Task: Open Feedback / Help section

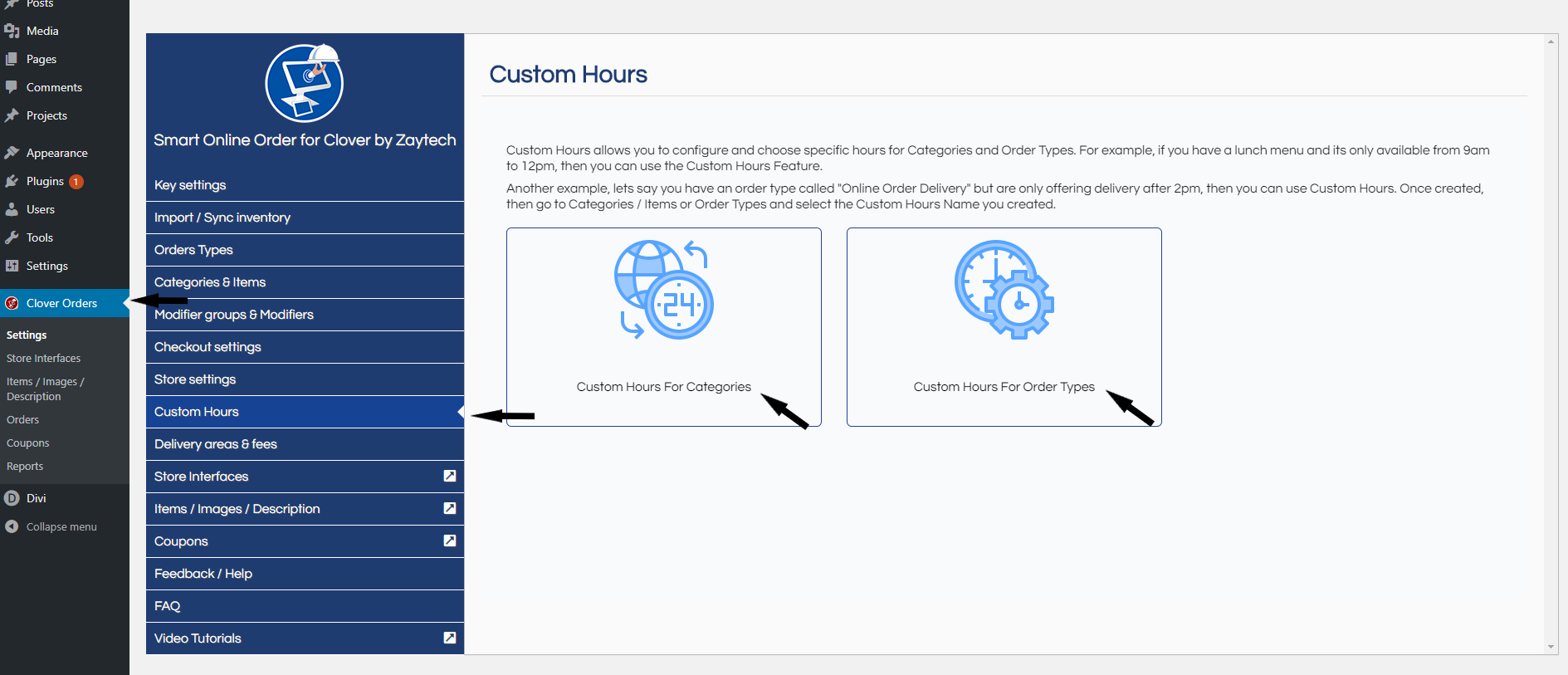Action: click(x=305, y=574)
